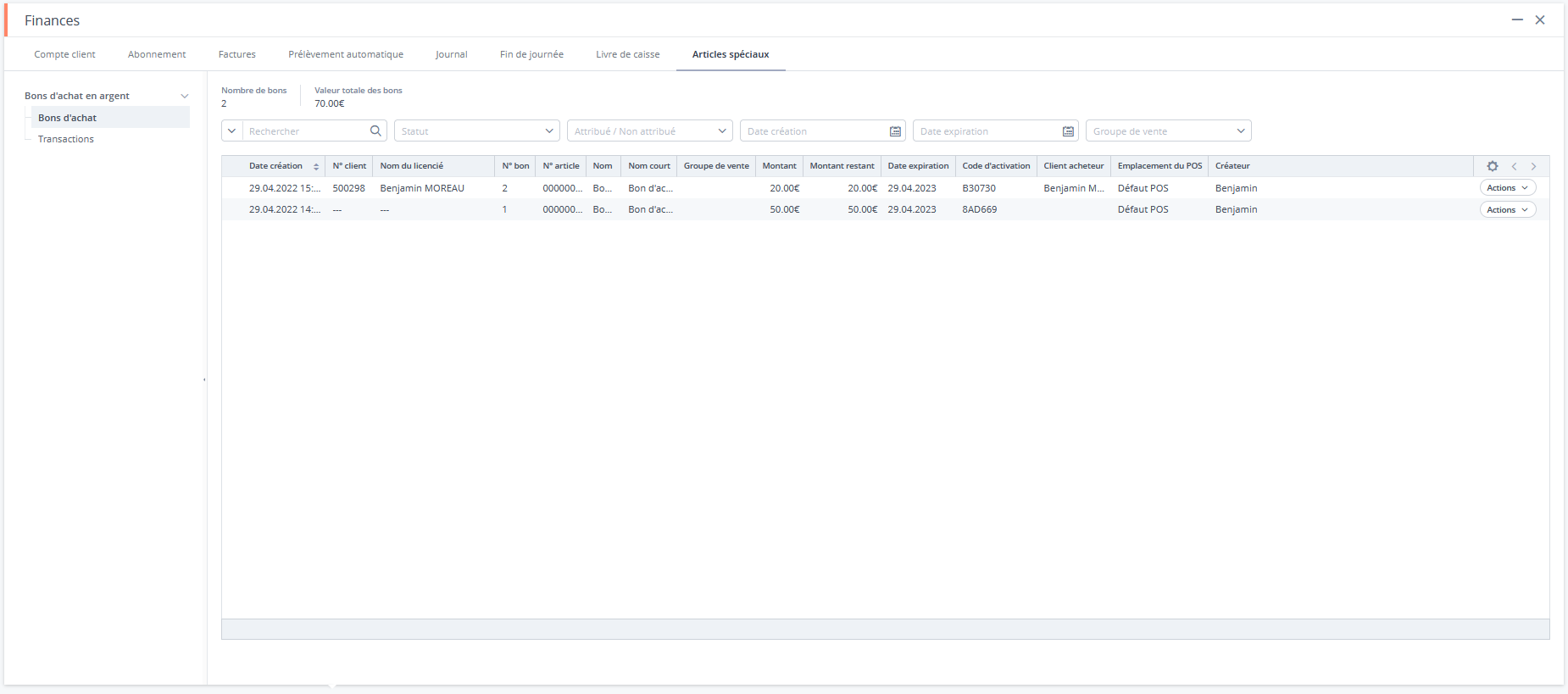Switch to Factures tab
This screenshot has width=1568, height=694.
pyautogui.click(x=237, y=54)
